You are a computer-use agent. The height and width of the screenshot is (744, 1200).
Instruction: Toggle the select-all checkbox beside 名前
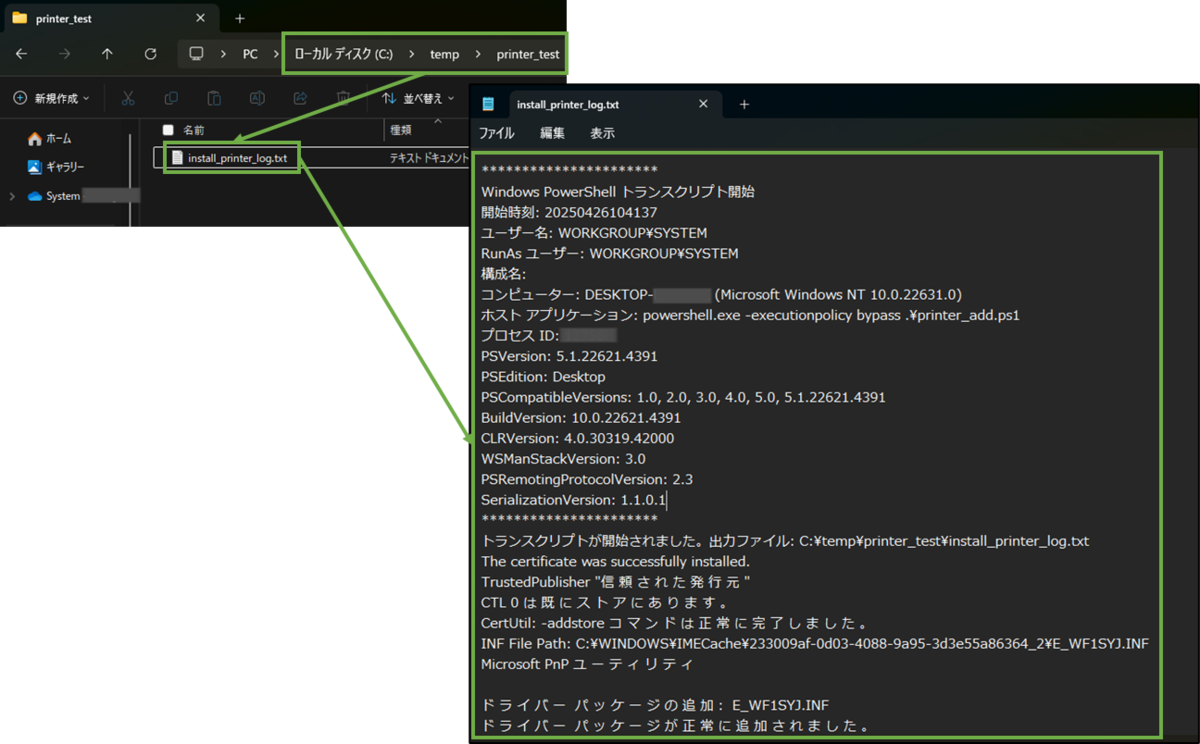coord(168,130)
